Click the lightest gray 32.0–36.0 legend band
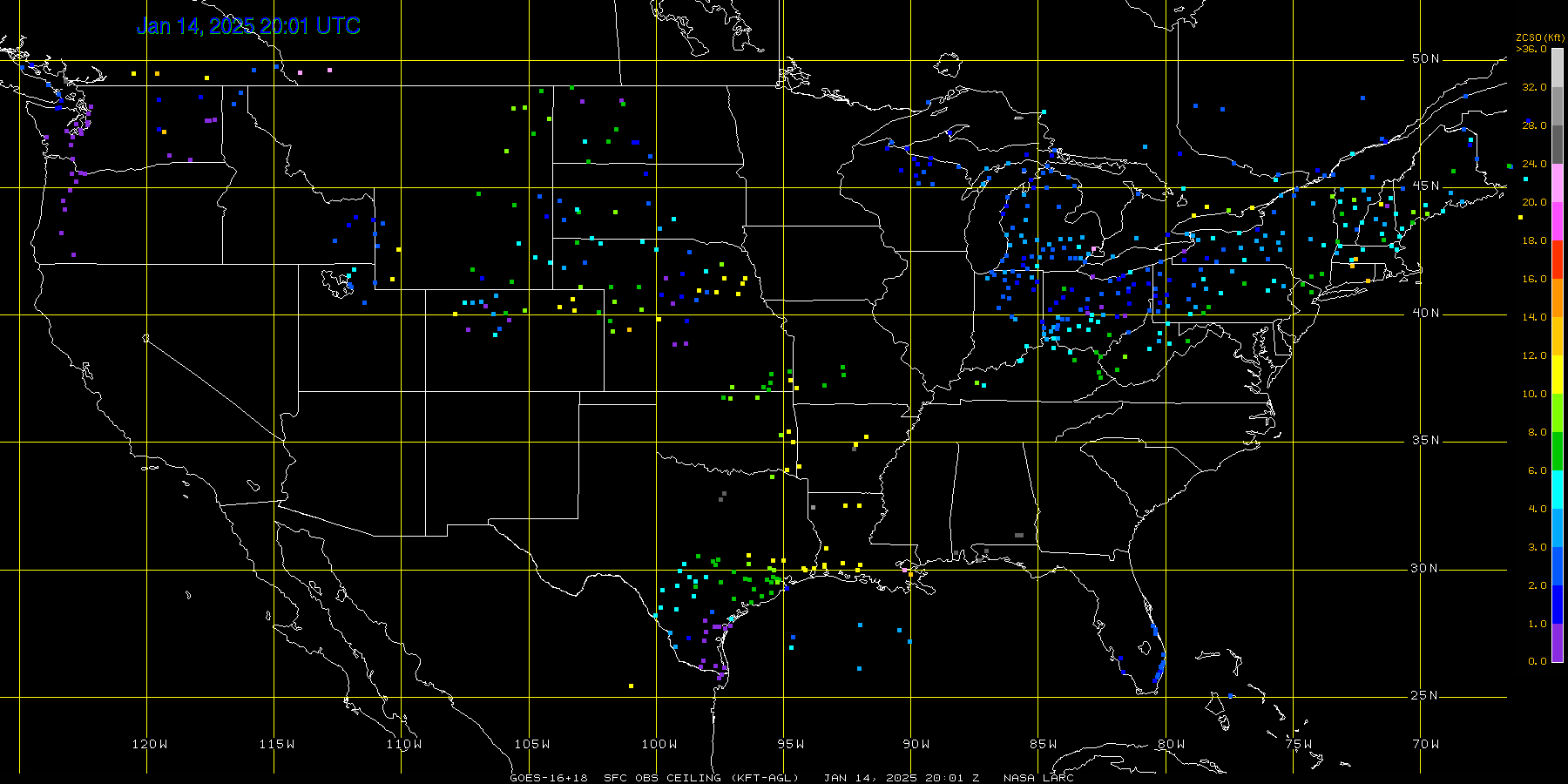Screen dimensions: 1568x784 point(1558,68)
